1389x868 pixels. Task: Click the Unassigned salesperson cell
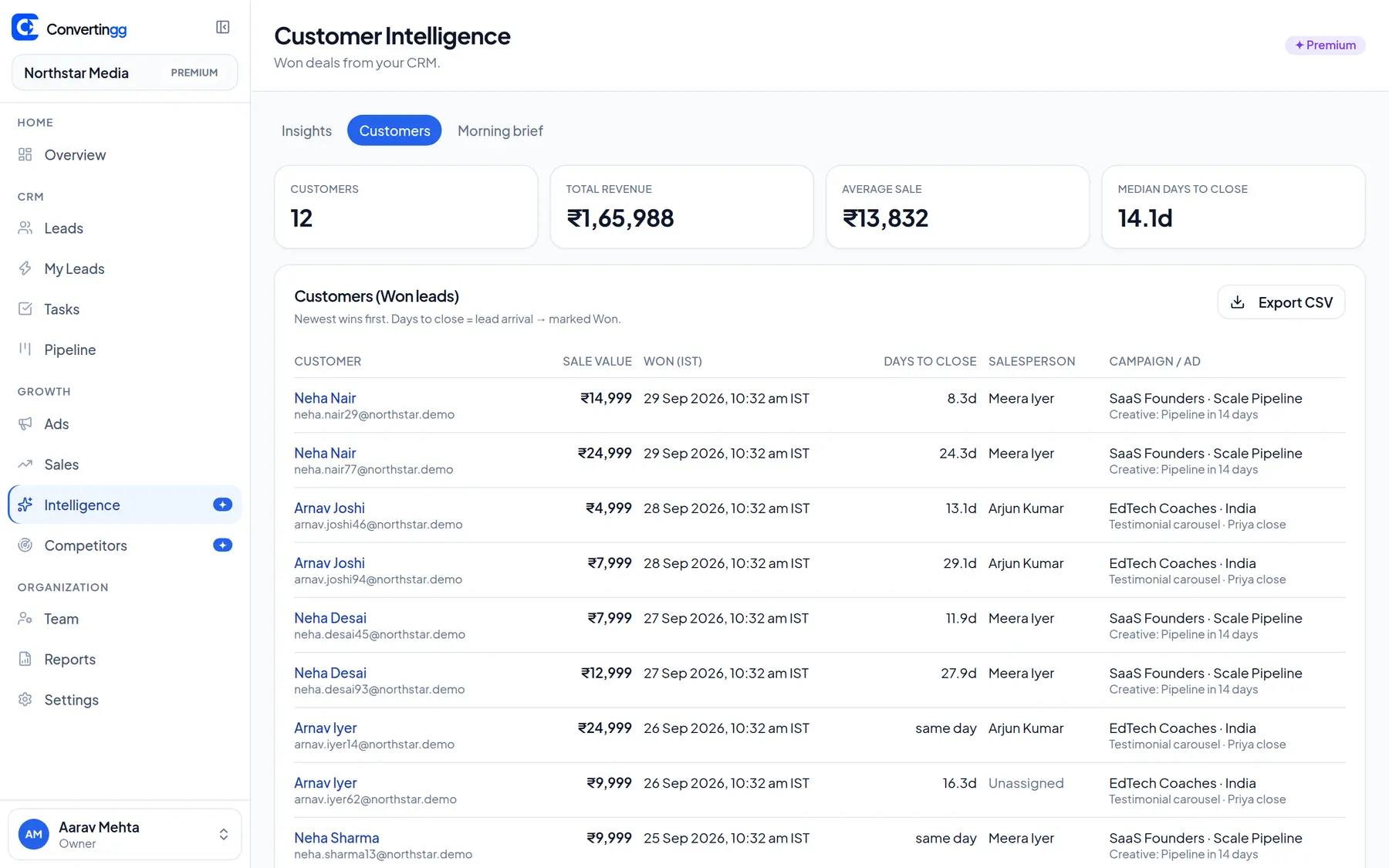tap(1026, 783)
